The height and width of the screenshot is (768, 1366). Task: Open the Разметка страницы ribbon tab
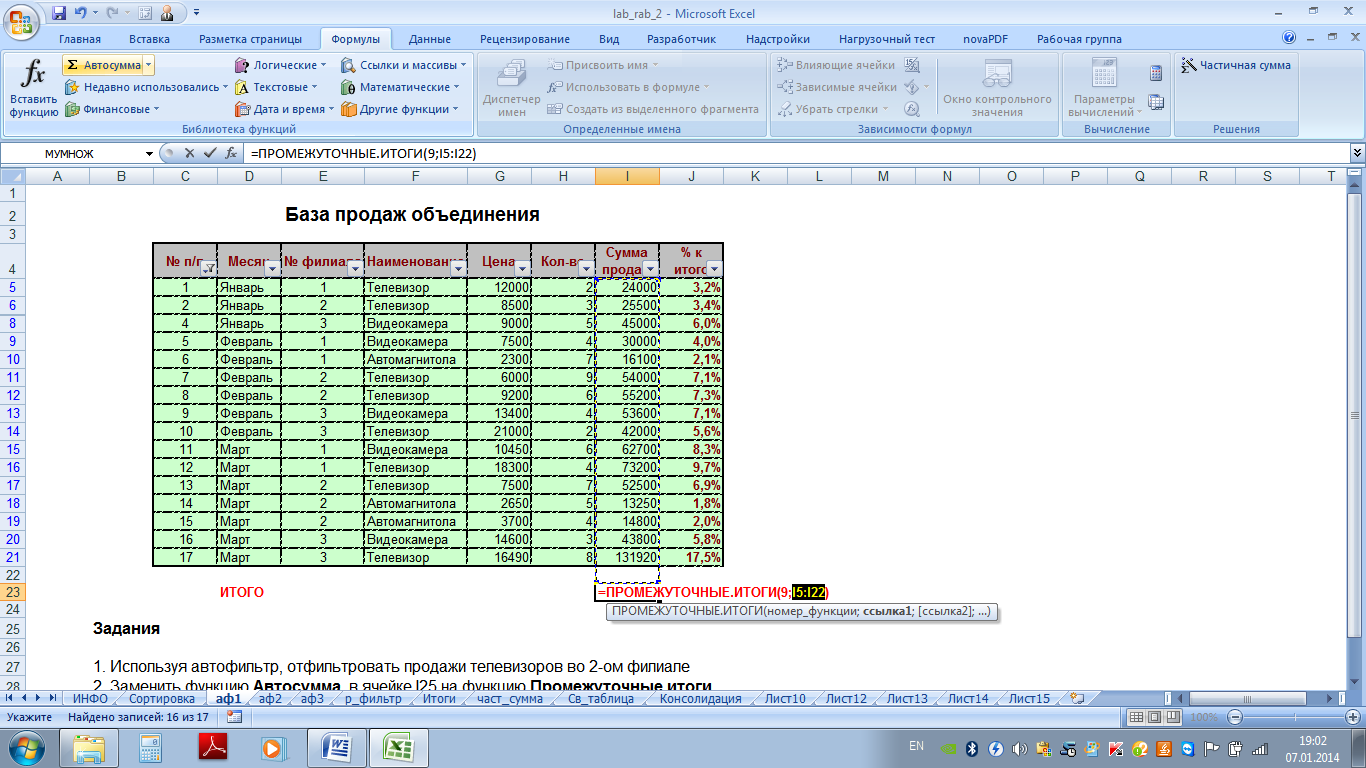250,39
